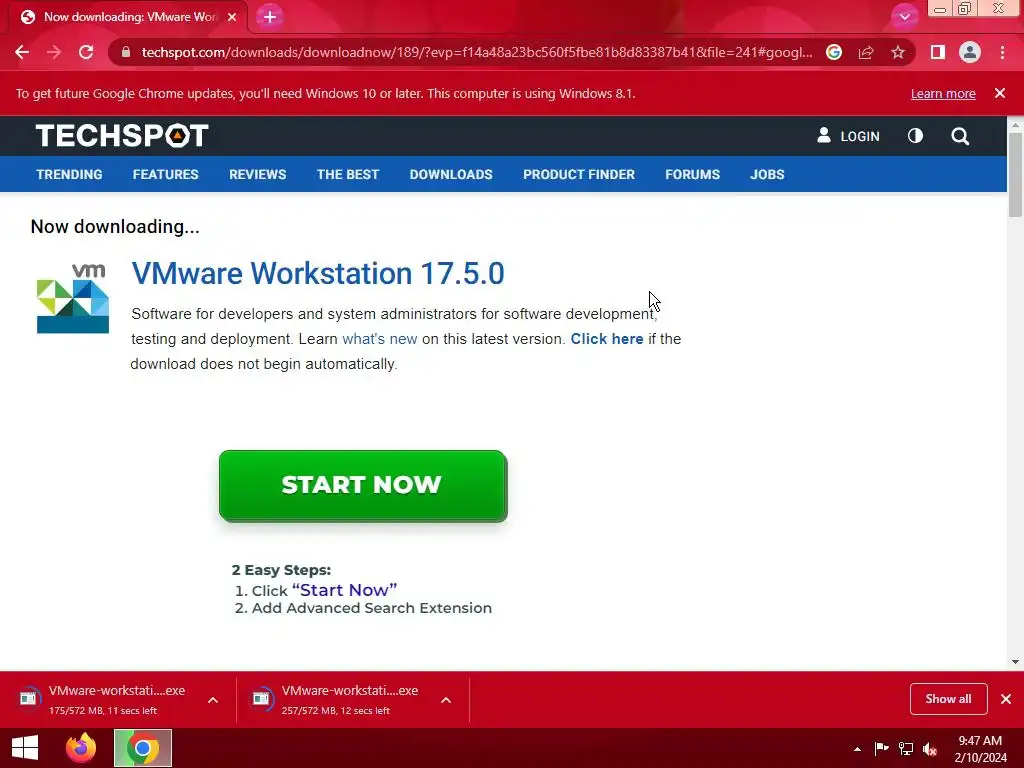1024x768 pixels.
Task: Click the network tray icon
Action: click(906, 749)
